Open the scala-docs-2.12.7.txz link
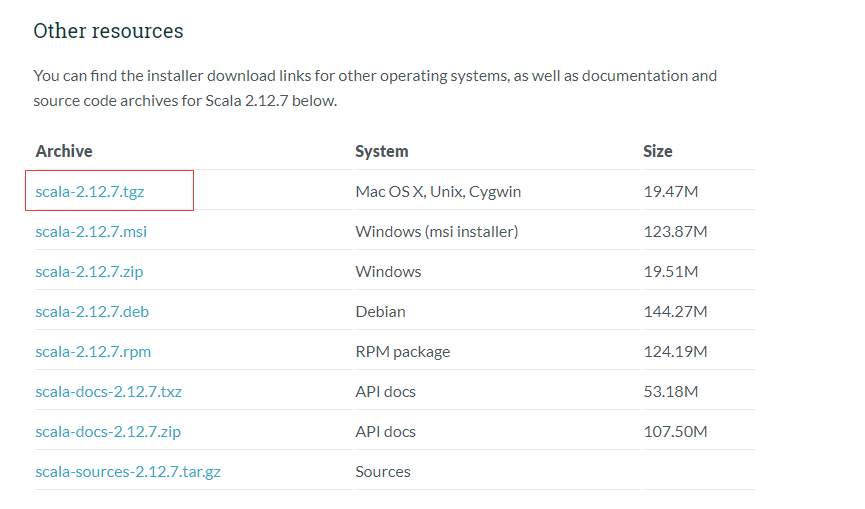865x509 pixels. (108, 391)
